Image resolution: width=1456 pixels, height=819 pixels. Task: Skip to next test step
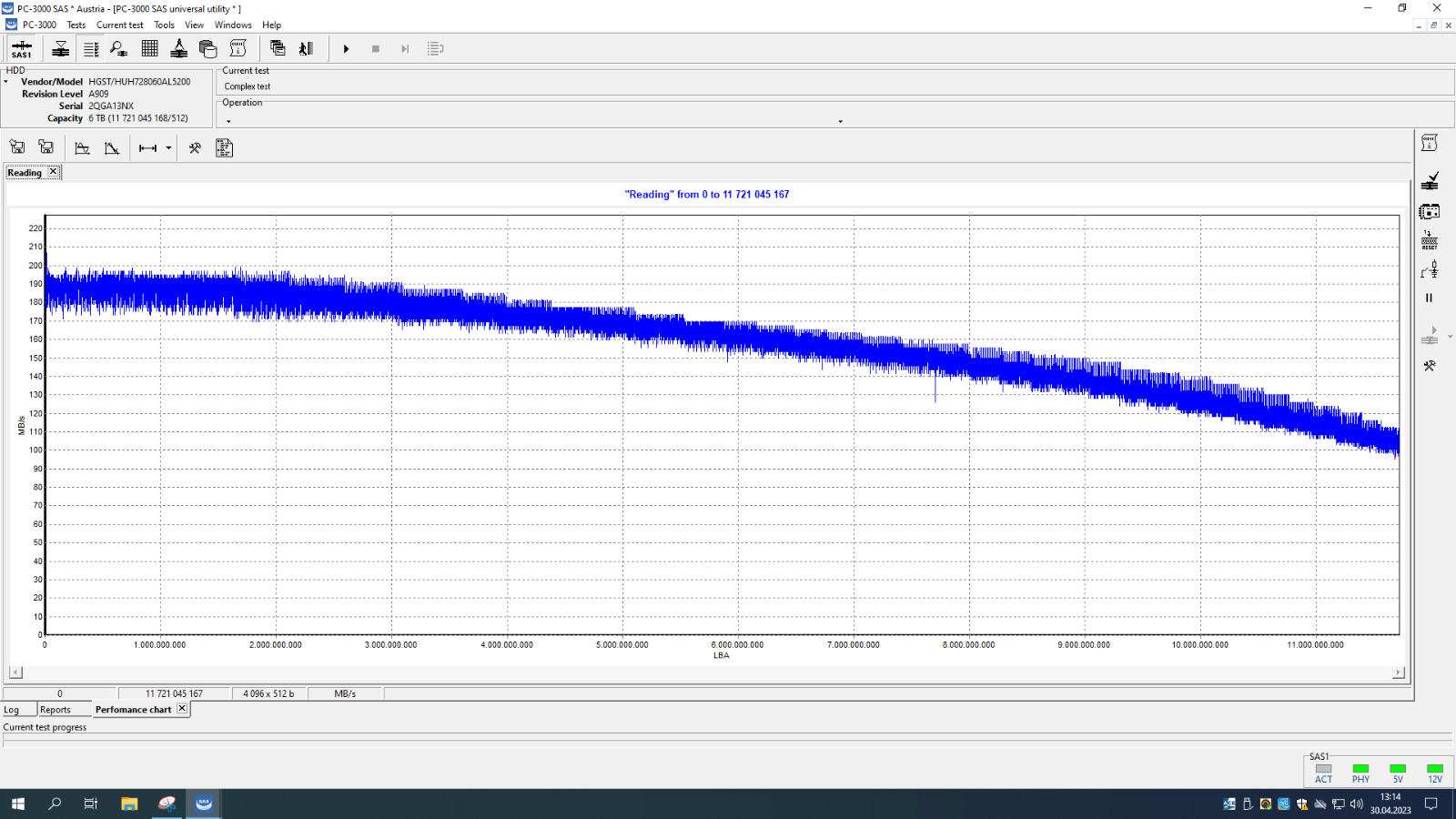coord(405,49)
